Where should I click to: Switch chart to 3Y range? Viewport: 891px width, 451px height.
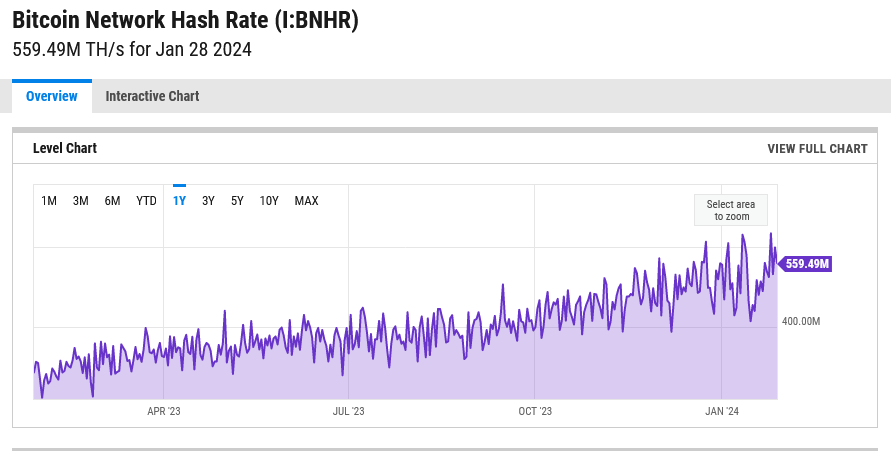(208, 201)
